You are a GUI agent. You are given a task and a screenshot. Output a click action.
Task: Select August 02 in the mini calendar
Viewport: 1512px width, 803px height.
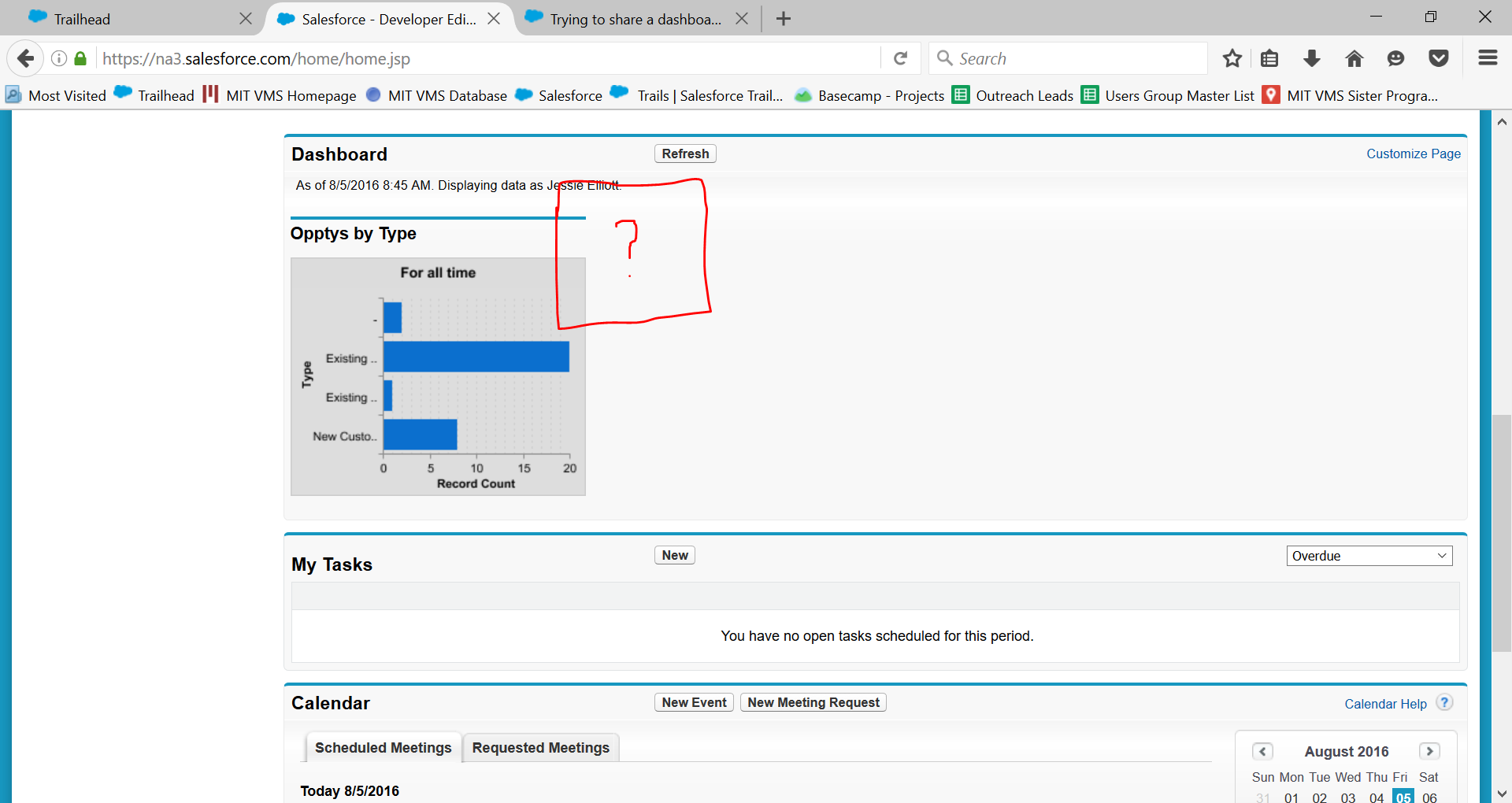tap(1320, 797)
